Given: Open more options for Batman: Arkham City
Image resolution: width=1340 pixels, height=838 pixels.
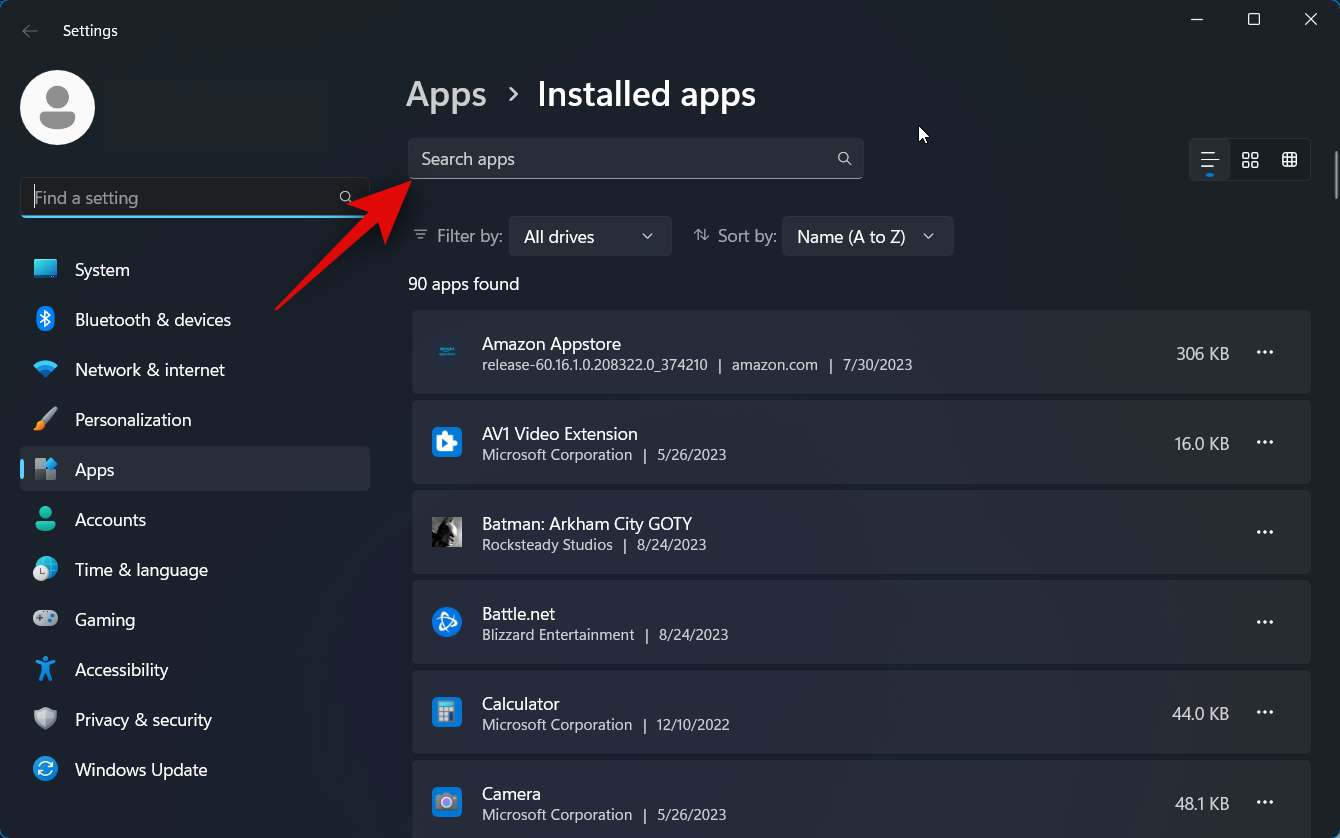Looking at the screenshot, I should [x=1264, y=533].
